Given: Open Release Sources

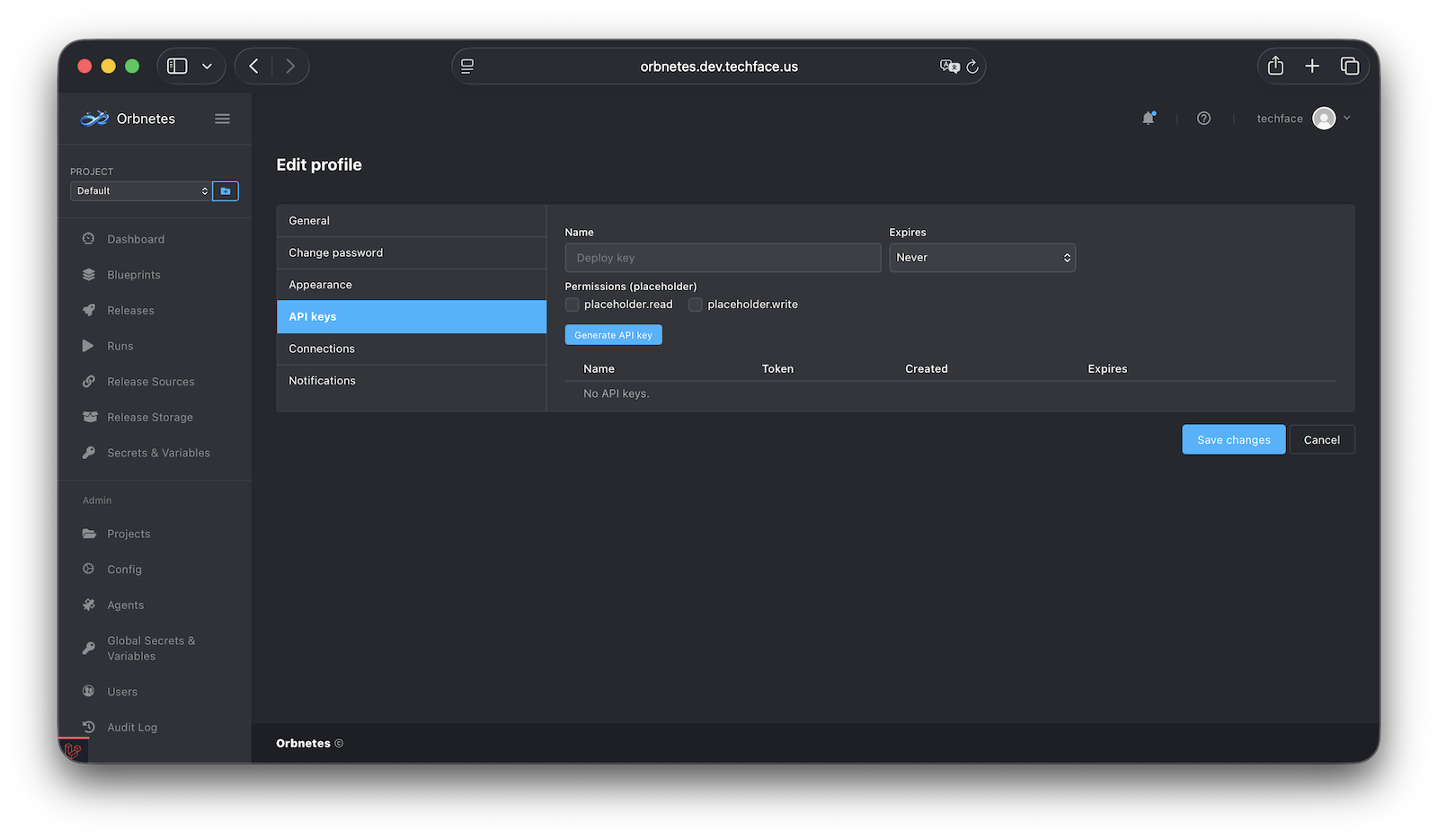Looking at the screenshot, I should [150, 381].
